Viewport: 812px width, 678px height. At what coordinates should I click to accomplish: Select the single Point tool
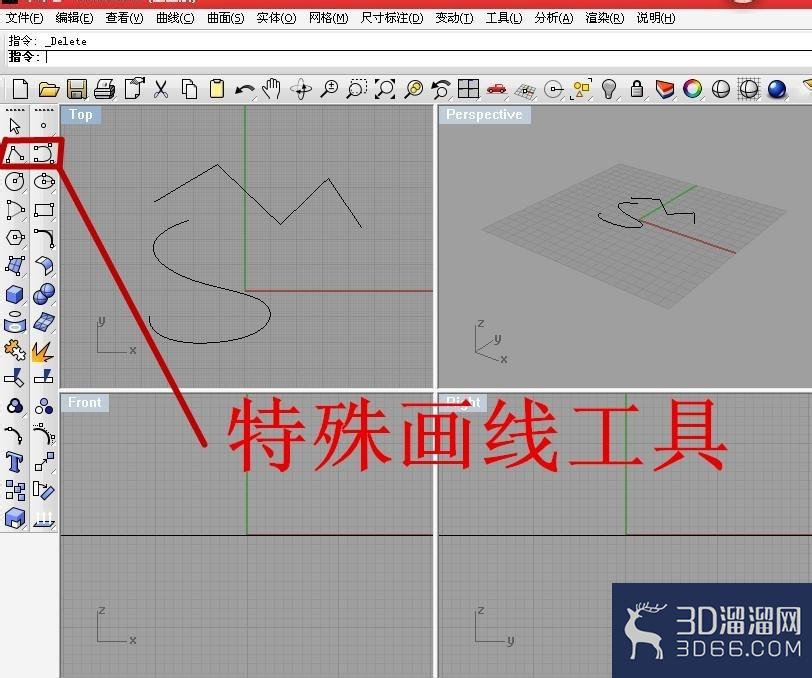(x=44, y=125)
